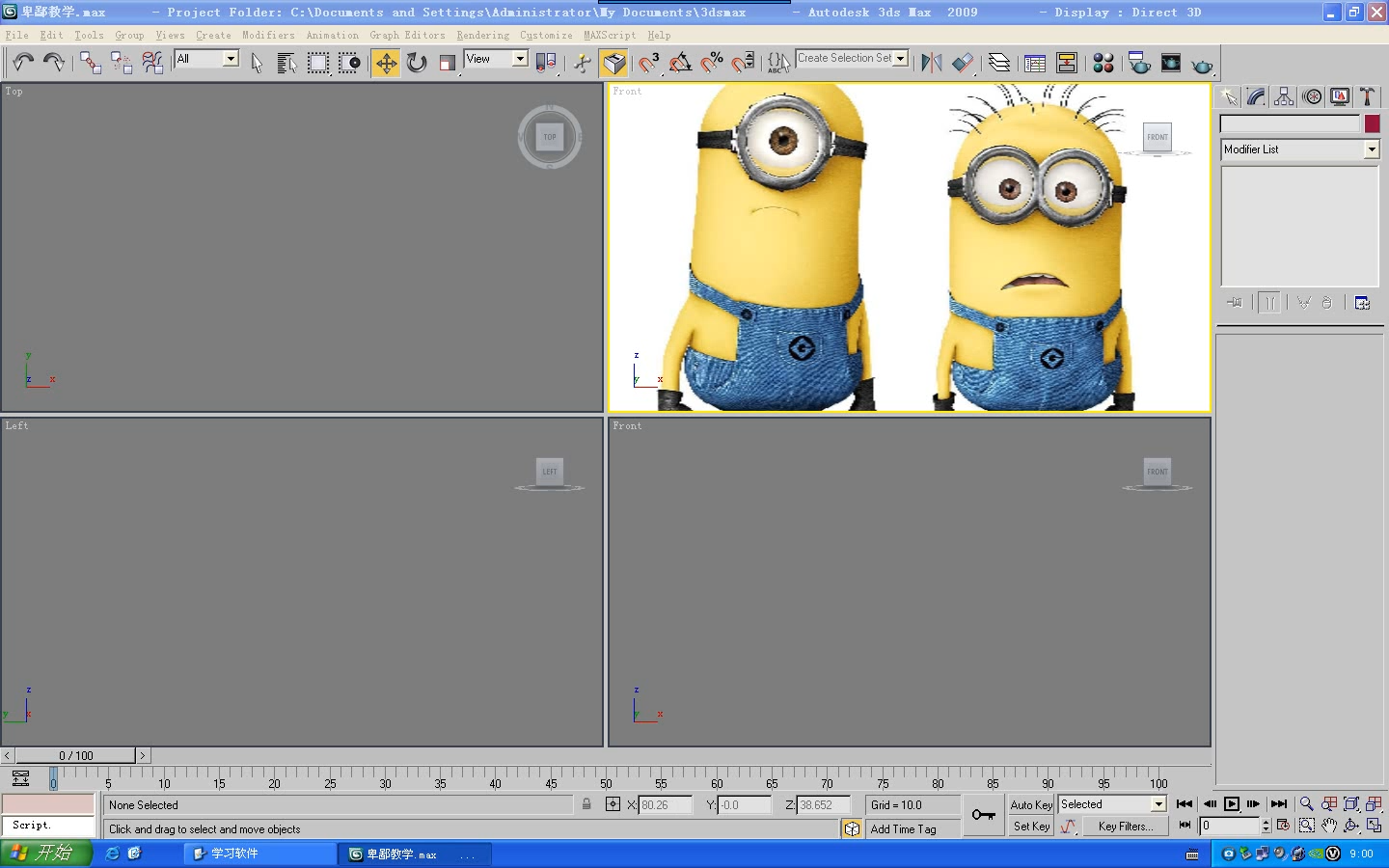Switch to the Motion command panel tab

[1312, 96]
